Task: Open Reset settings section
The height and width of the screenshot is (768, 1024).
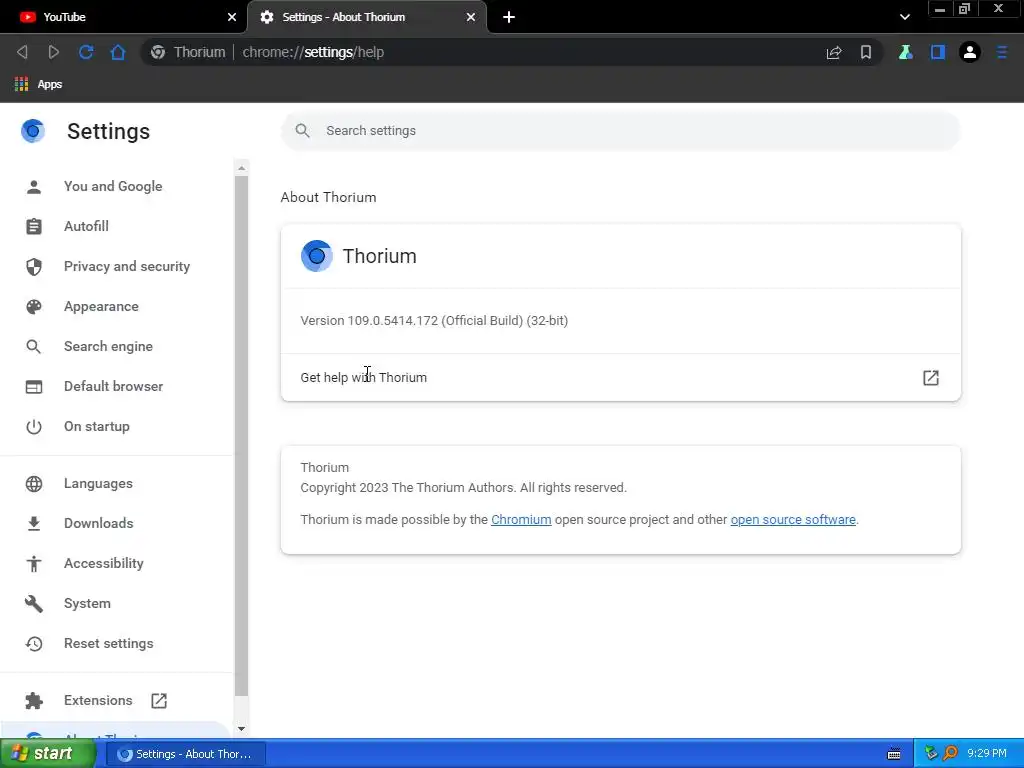Action: coord(108,644)
